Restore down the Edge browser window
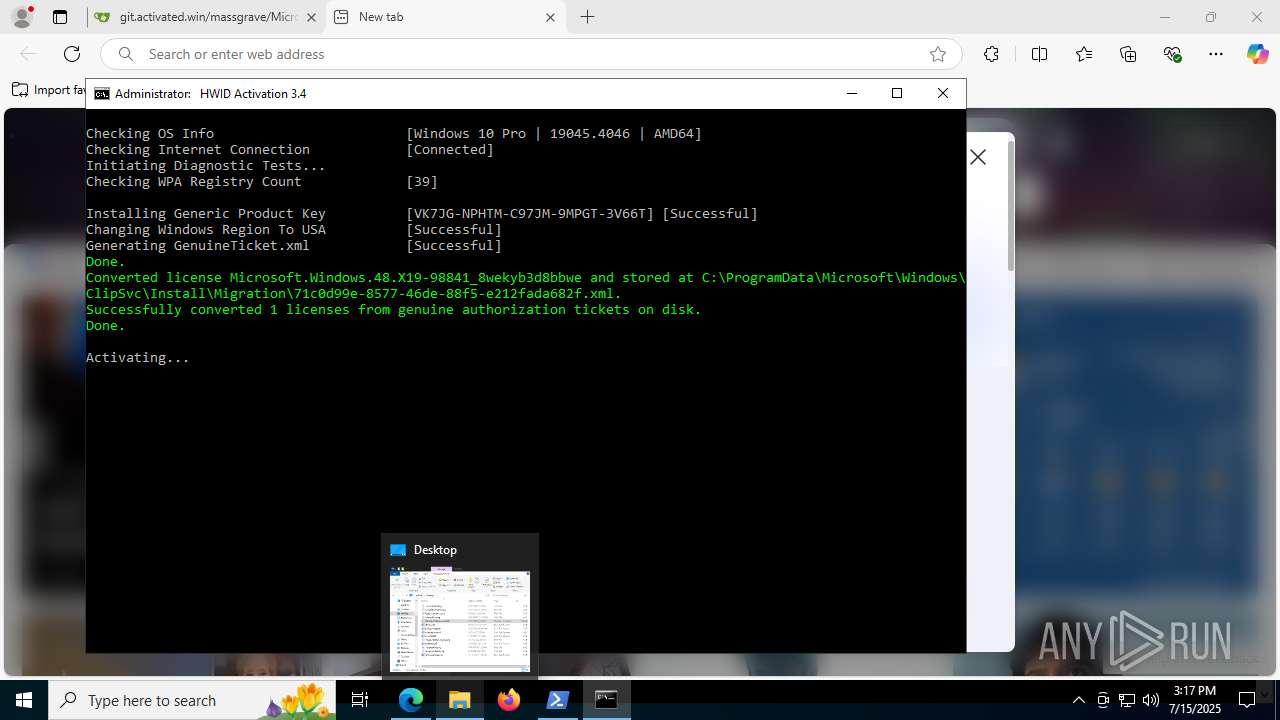Image resolution: width=1280 pixels, height=720 pixels. click(x=1211, y=17)
